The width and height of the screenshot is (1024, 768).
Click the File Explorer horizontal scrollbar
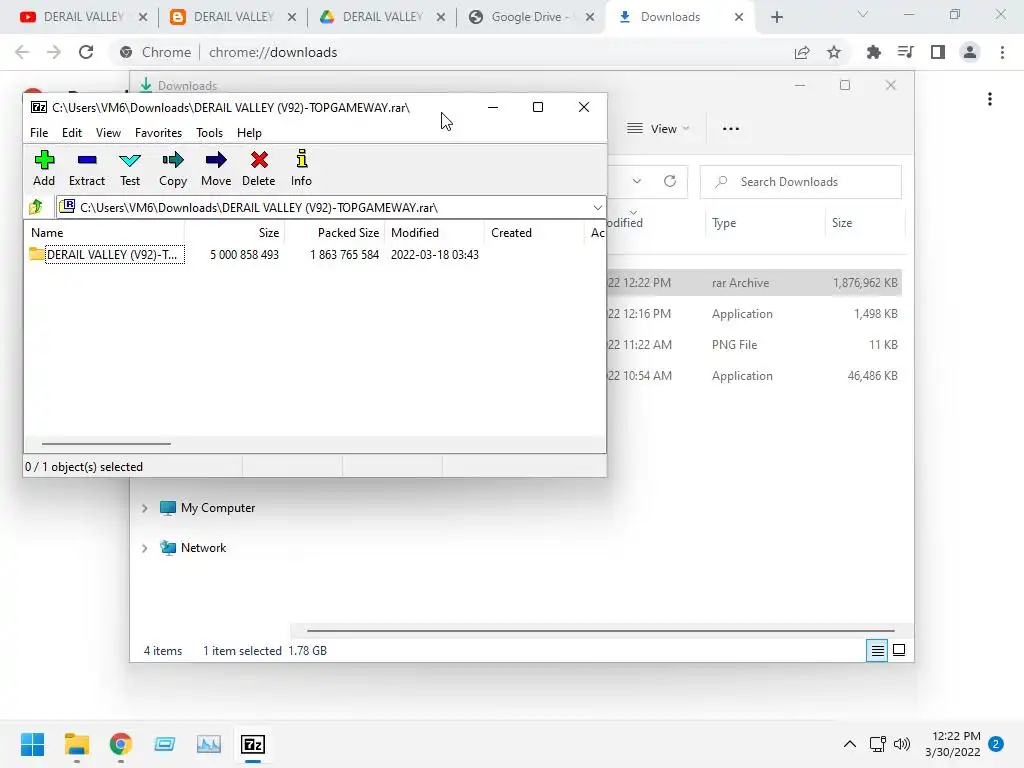point(600,631)
